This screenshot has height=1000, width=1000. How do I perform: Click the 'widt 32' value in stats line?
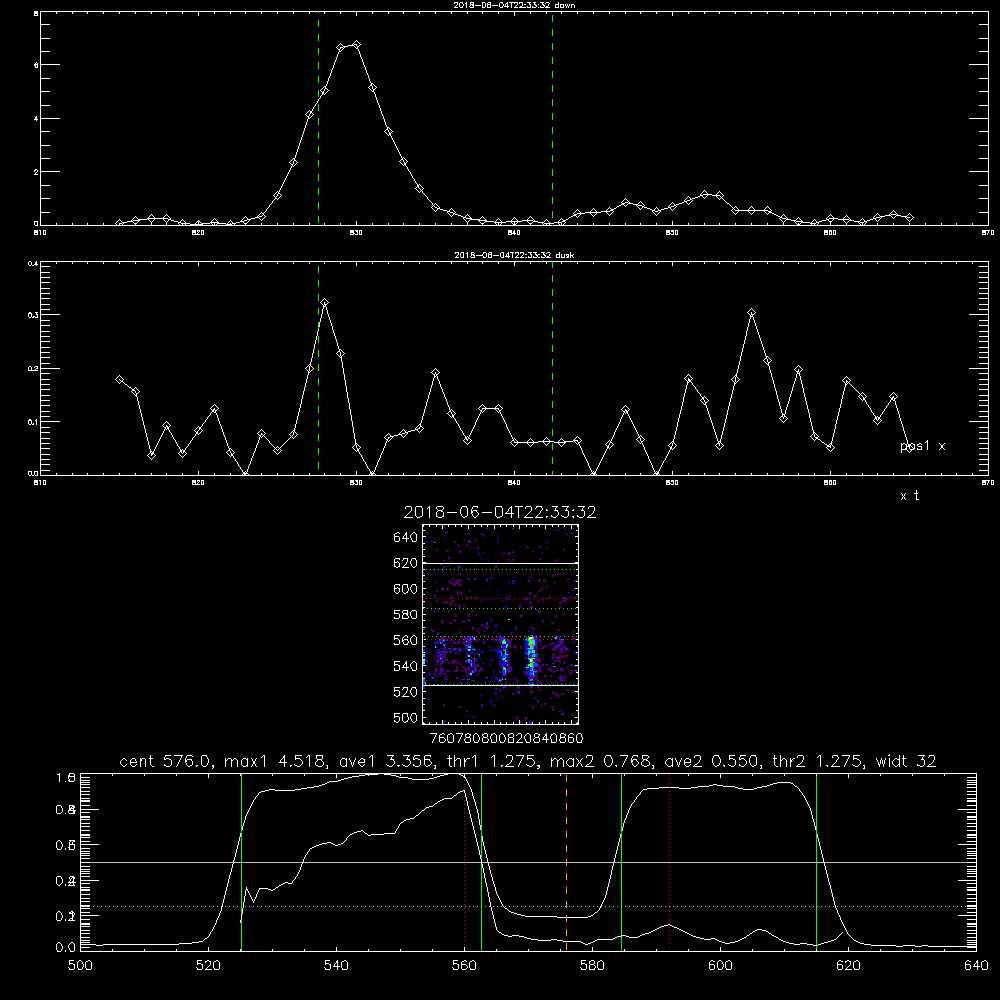(906, 761)
